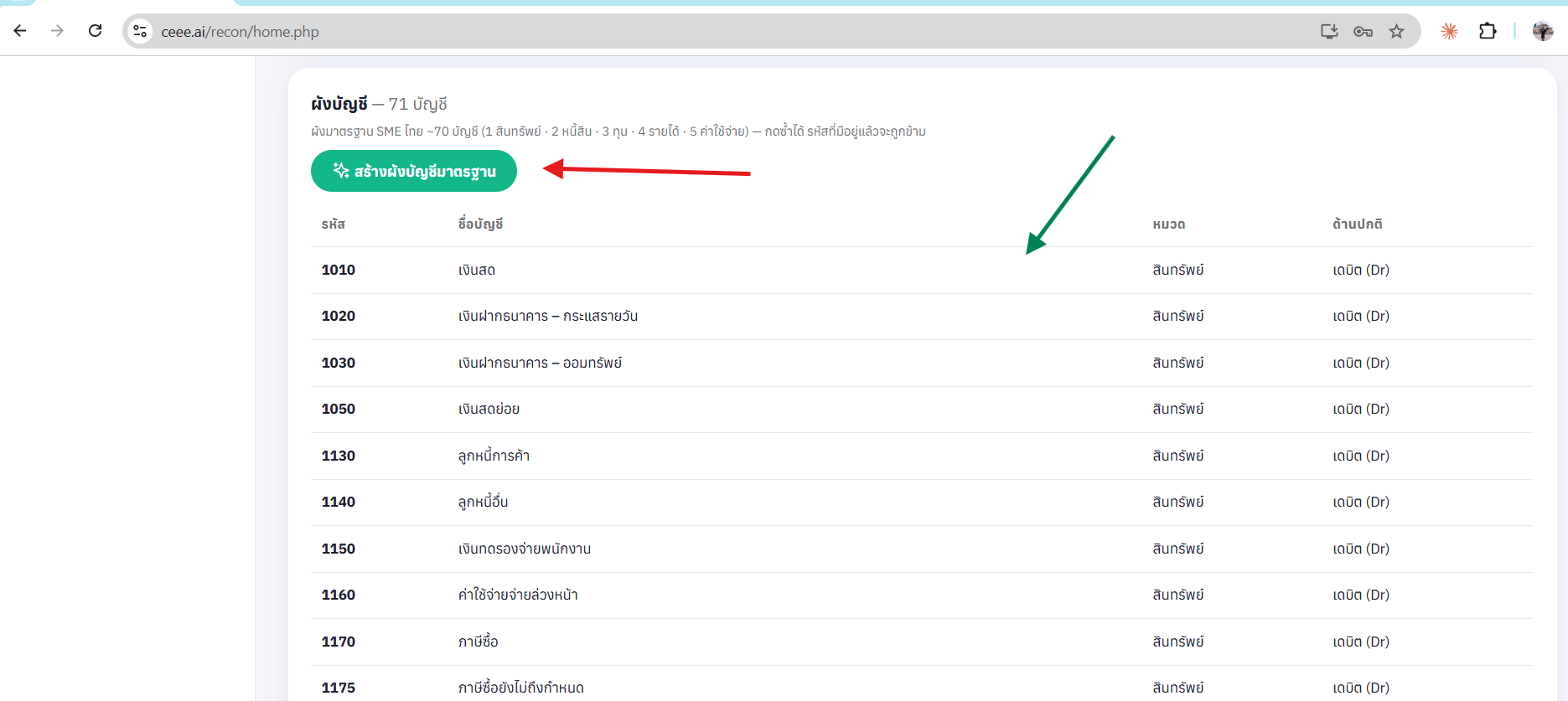Select account code 1130 row
This screenshot has width=1568, height=701.
click(x=922, y=456)
